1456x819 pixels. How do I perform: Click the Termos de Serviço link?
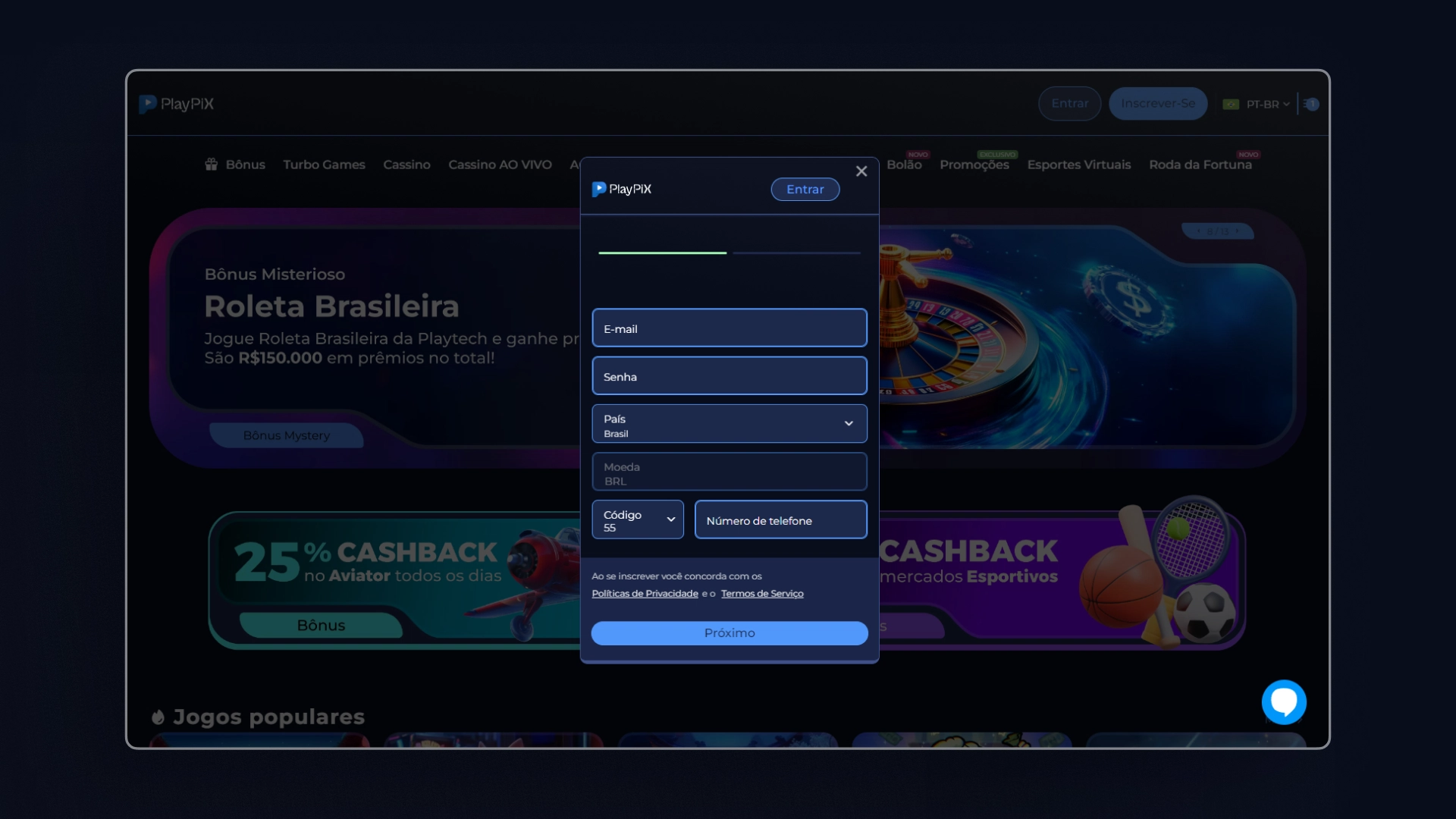coord(762,593)
